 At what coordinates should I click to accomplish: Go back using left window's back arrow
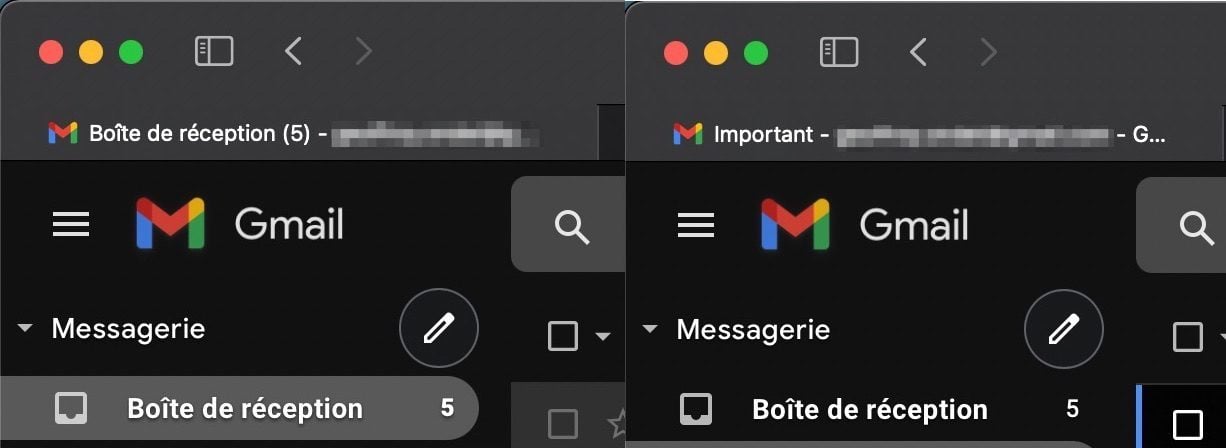pyautogui.click(x=292, y=51)
